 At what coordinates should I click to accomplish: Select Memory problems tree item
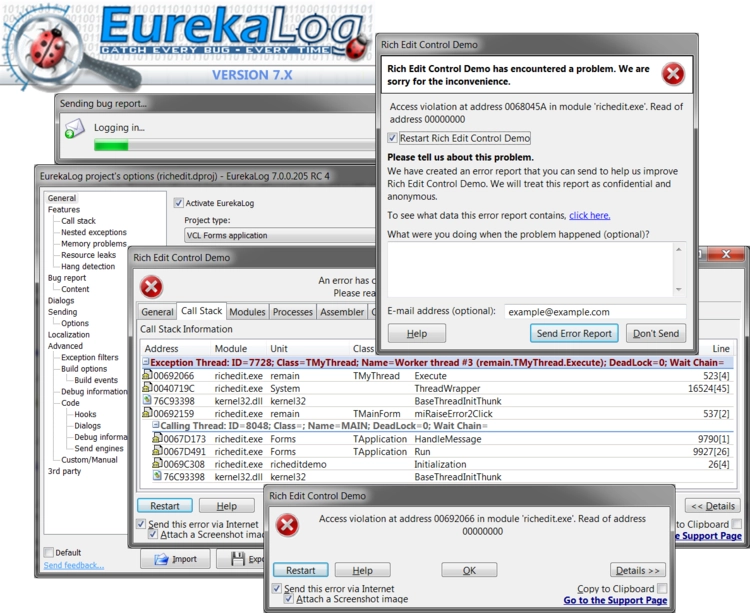[x=94, y=244]
